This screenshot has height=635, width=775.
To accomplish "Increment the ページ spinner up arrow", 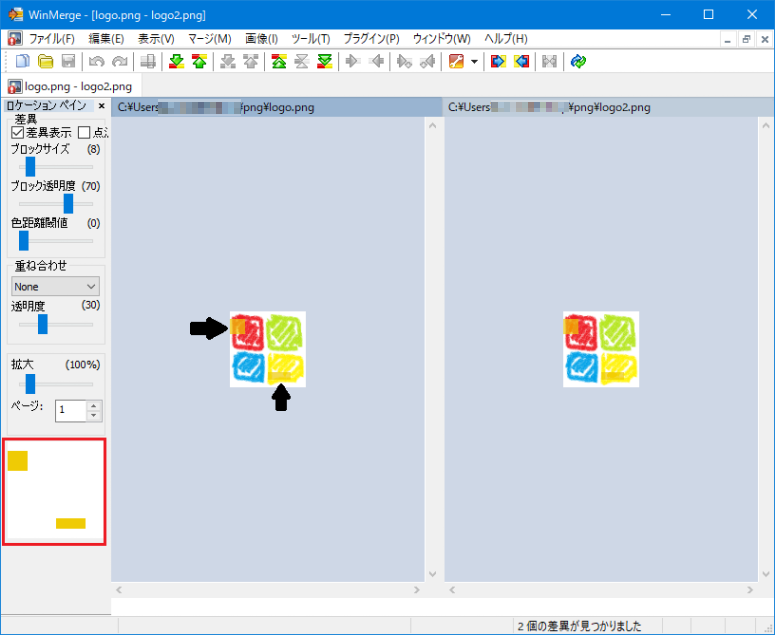I will tap(94, 405).
